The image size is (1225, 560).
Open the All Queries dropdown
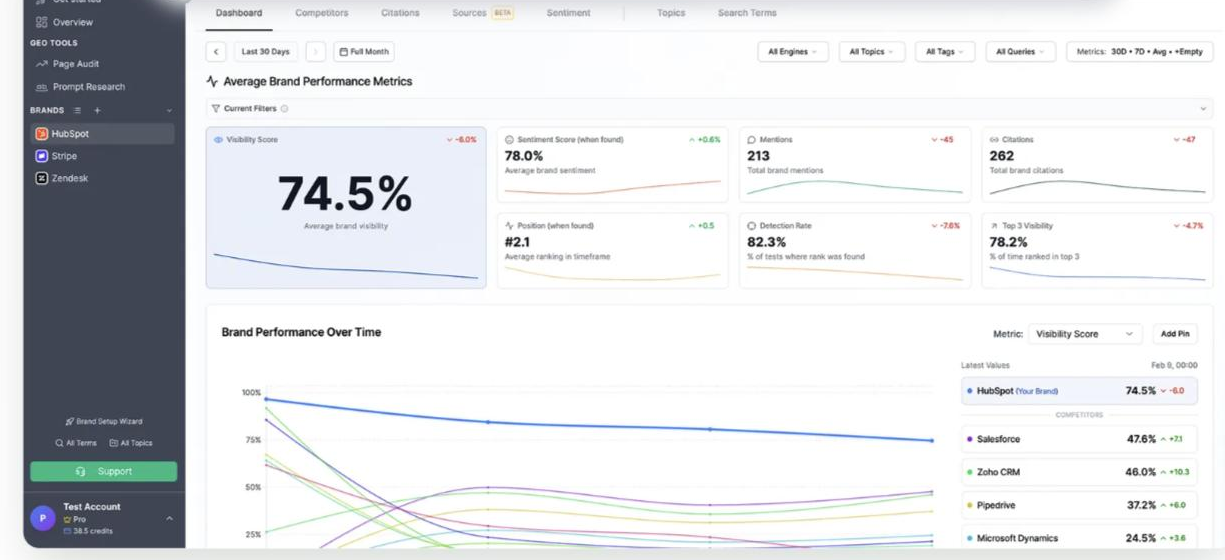point(1020,52)
